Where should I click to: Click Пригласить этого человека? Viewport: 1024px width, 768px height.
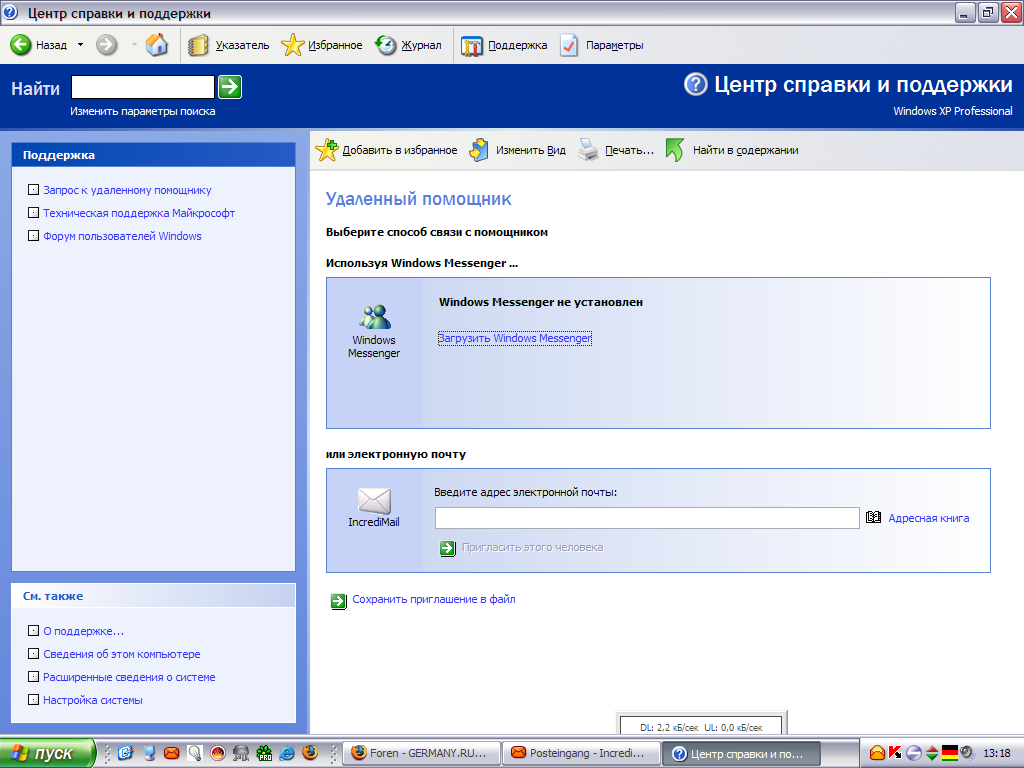532,547
